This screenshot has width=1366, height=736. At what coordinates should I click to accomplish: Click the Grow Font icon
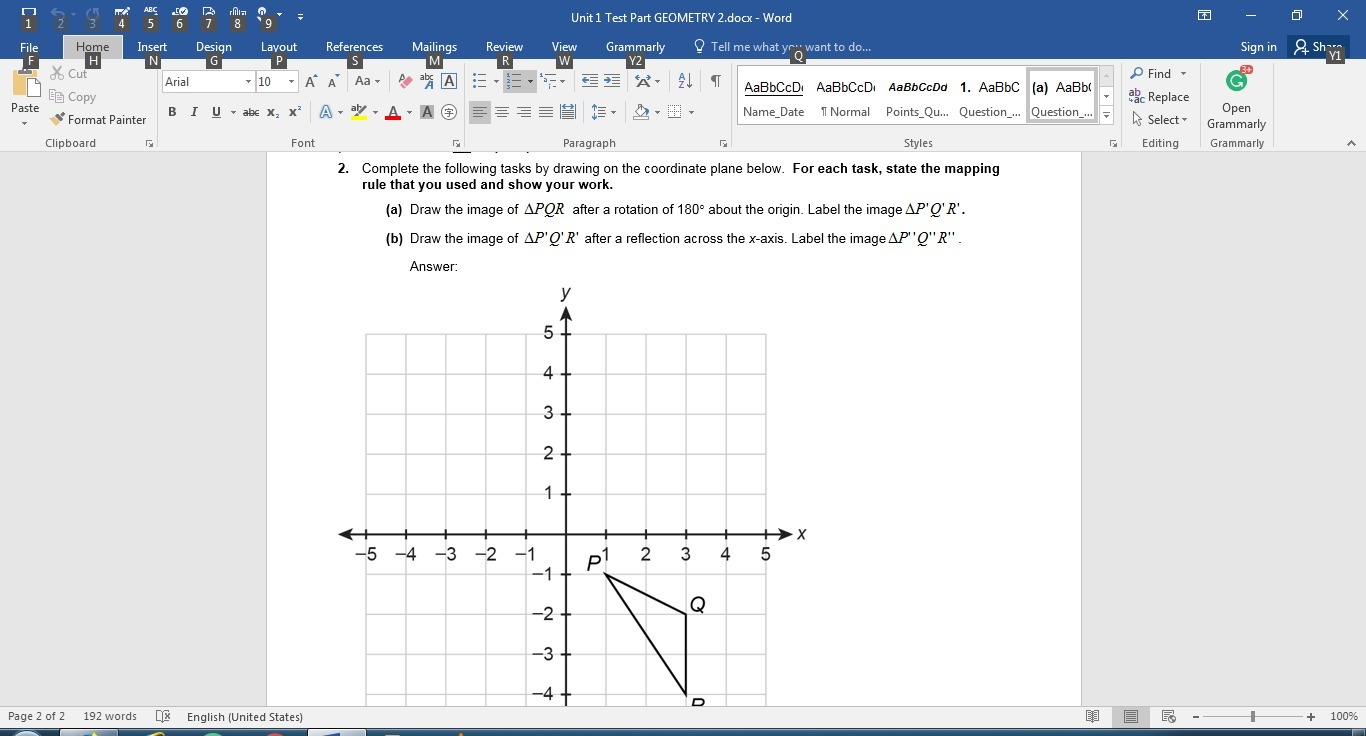(312, 81)
